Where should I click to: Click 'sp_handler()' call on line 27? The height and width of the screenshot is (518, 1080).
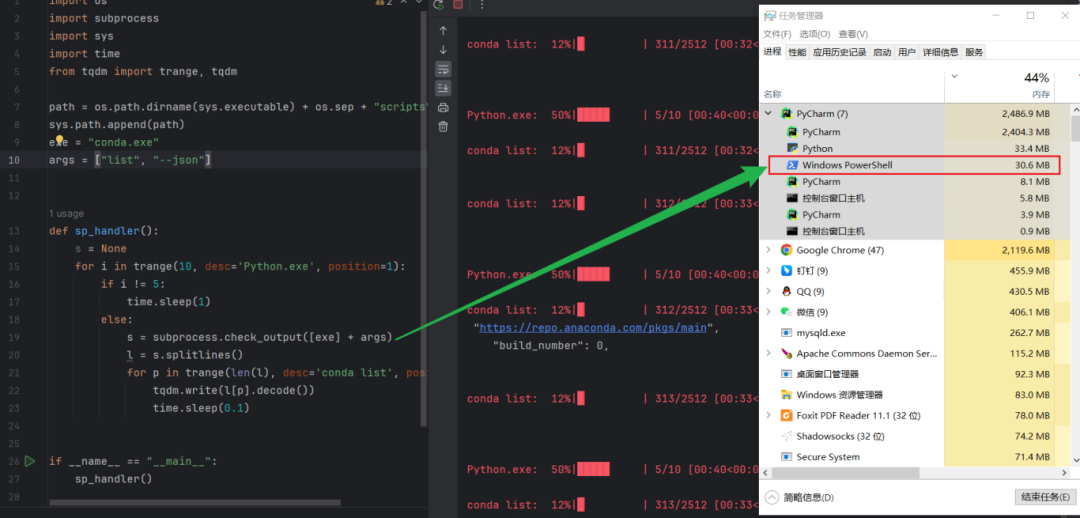114,479
